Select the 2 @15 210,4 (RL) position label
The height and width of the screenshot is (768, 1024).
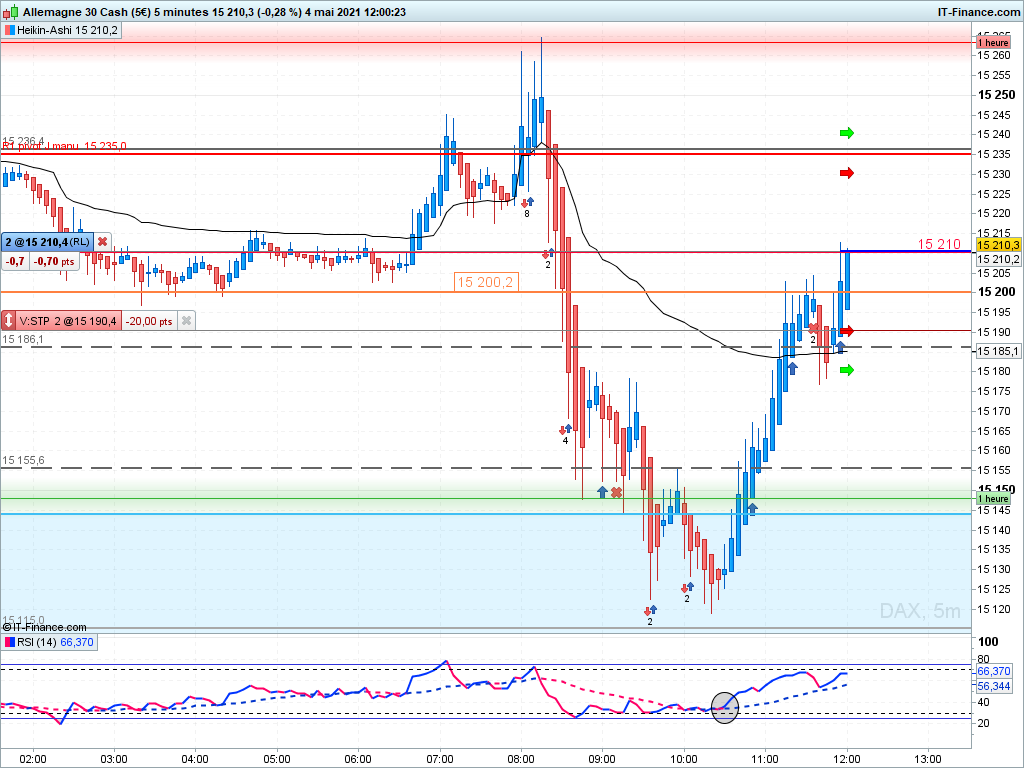point(48,242)
